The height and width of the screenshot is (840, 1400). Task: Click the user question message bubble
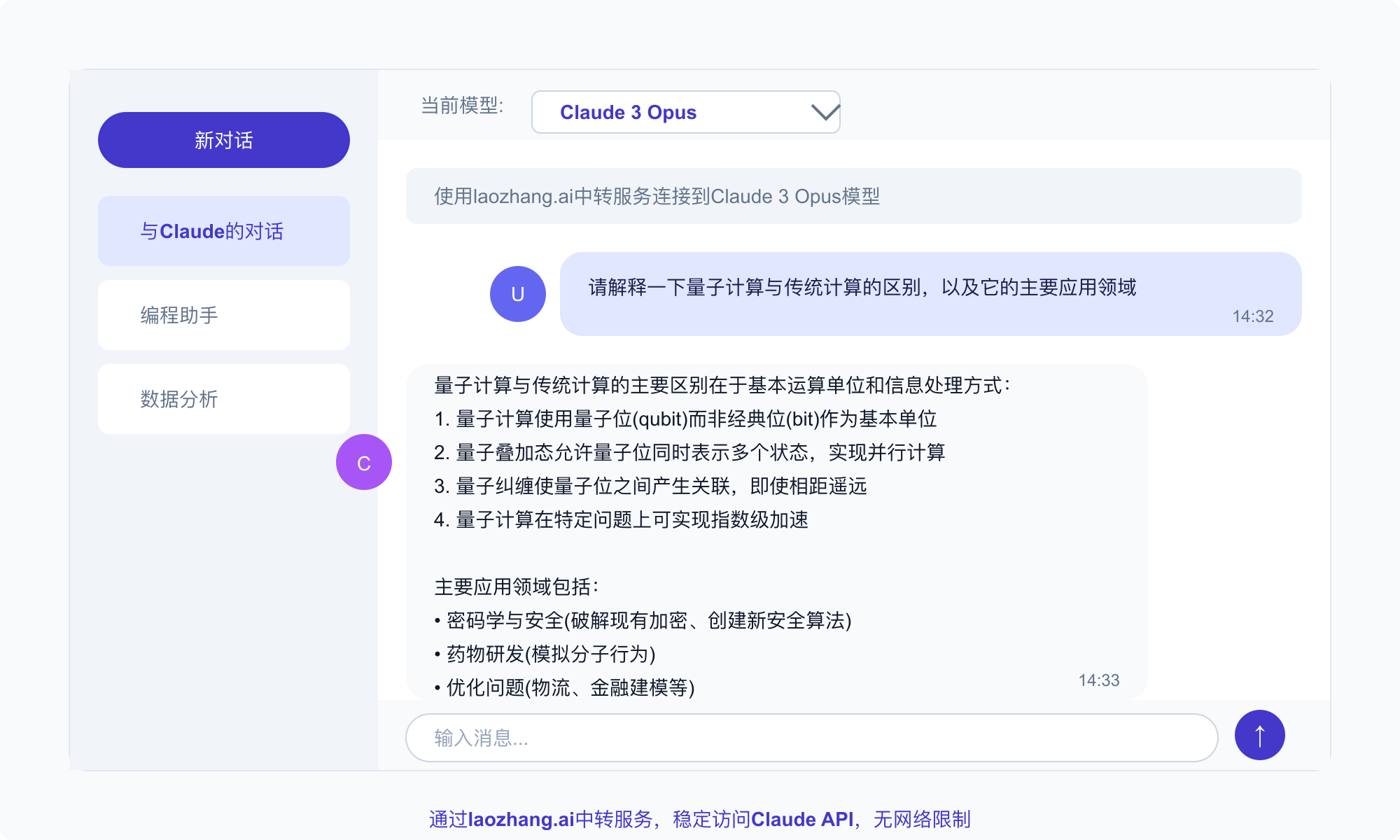tap(931, 294)
